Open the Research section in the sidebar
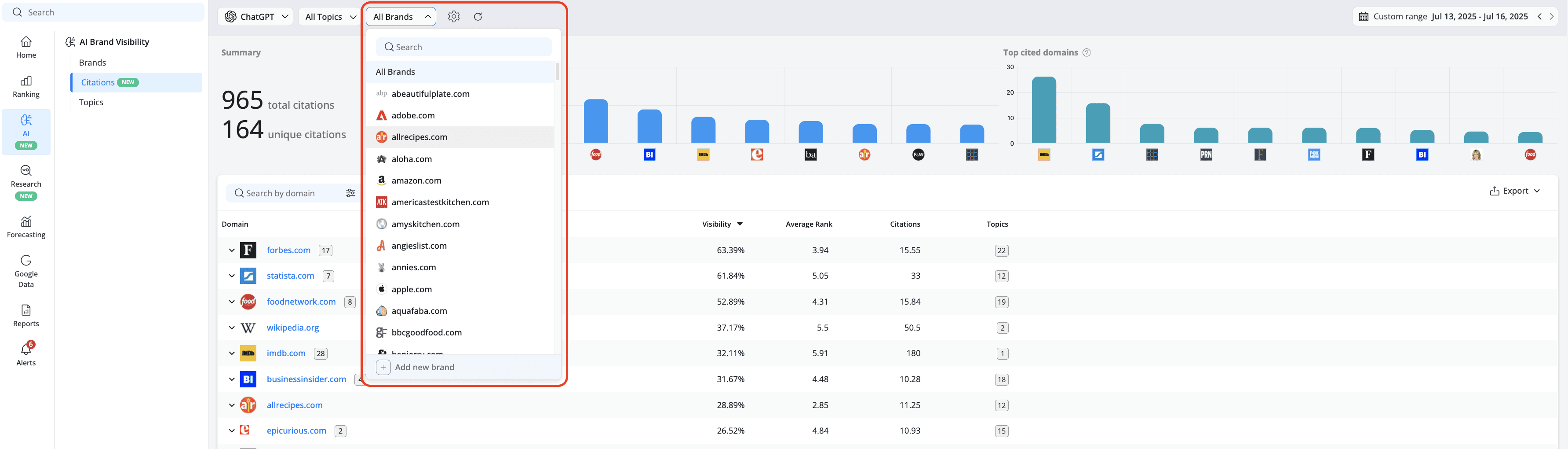This screenshot has width=1568, height=449. (x=26, y=181)
